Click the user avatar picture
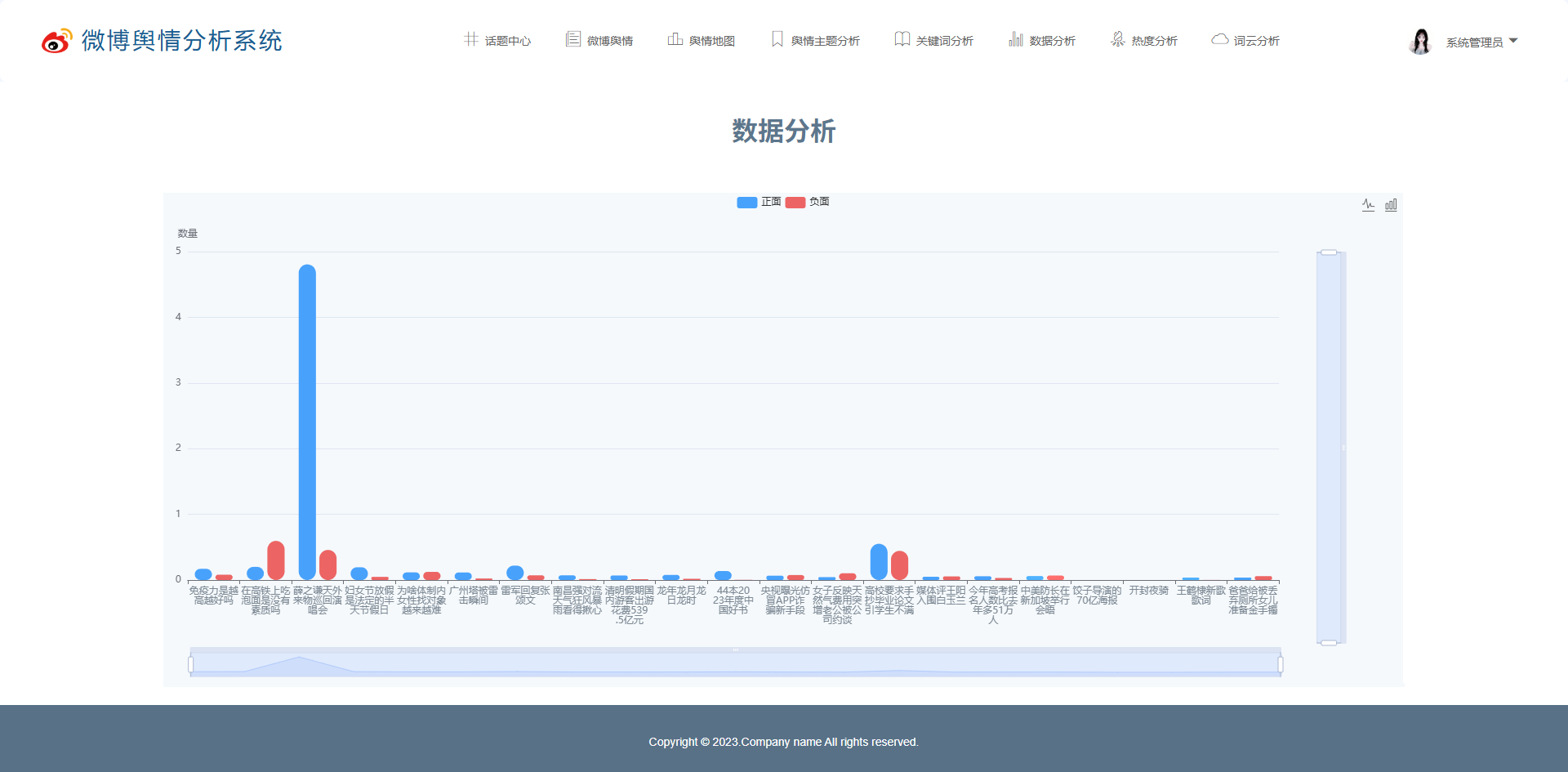1568x772 pixels. [x=1421, y=41]
